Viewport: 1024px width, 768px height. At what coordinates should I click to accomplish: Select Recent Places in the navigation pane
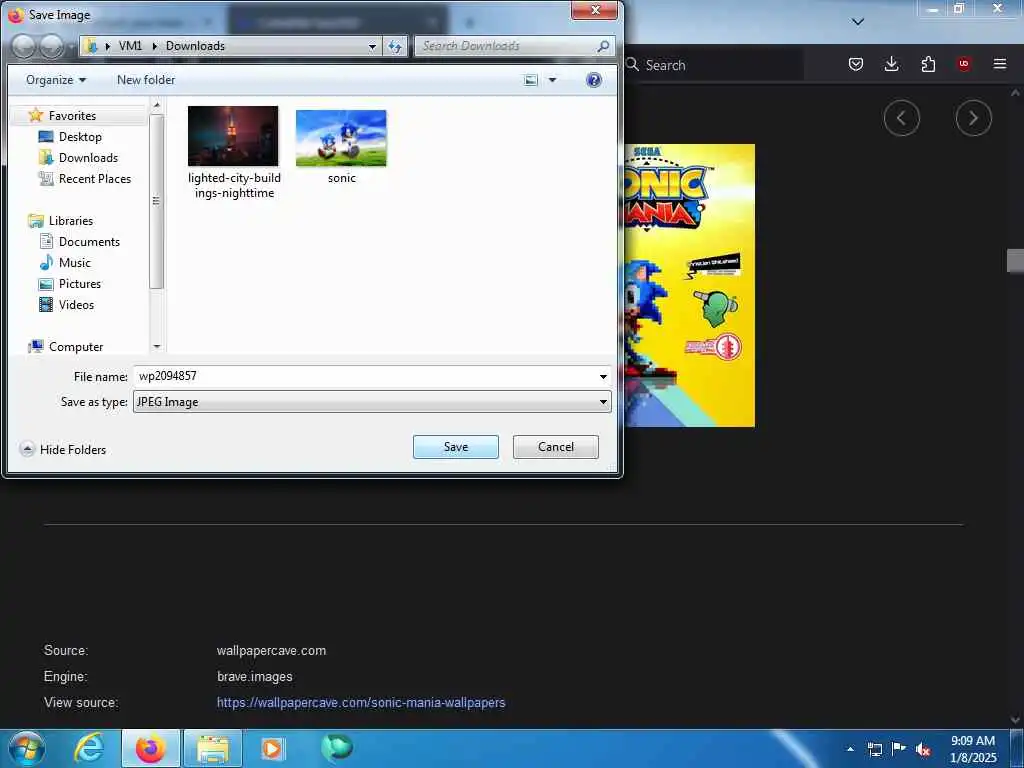point(95,178)
